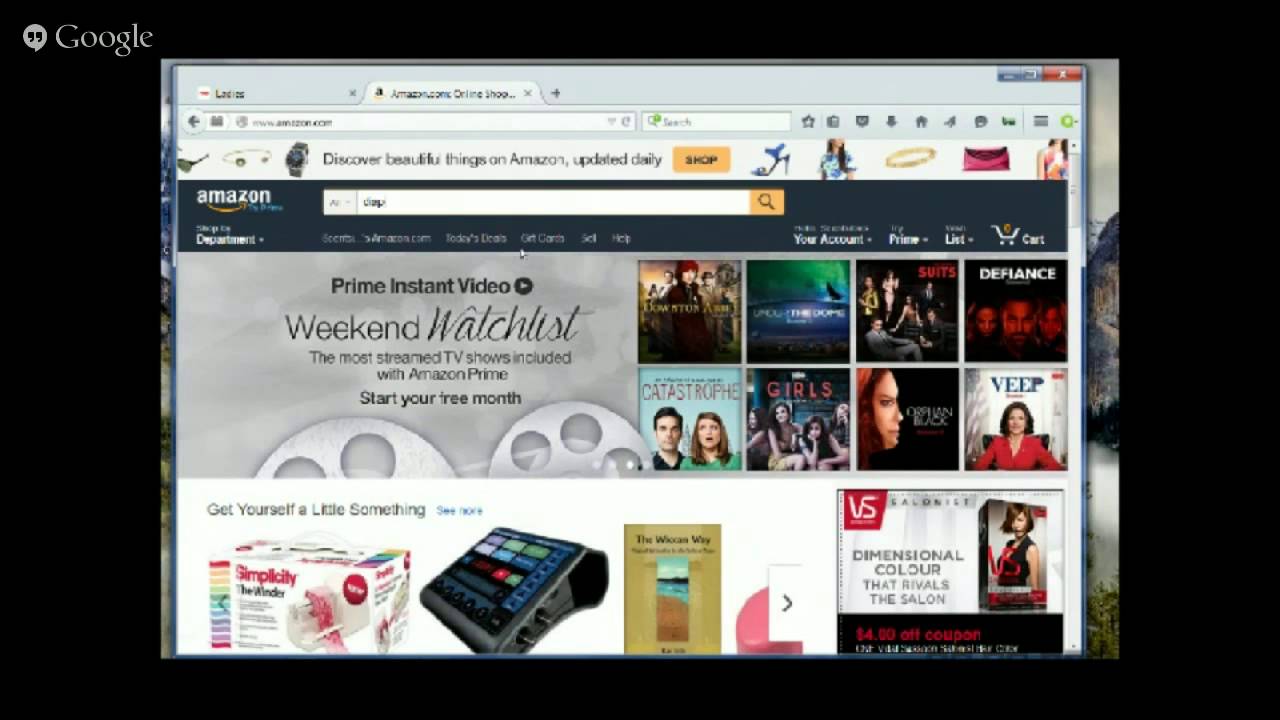Screen dimensions: 1280x720
Task: Expand the Shop by Department dropdown
Action: tap(230, 235)
